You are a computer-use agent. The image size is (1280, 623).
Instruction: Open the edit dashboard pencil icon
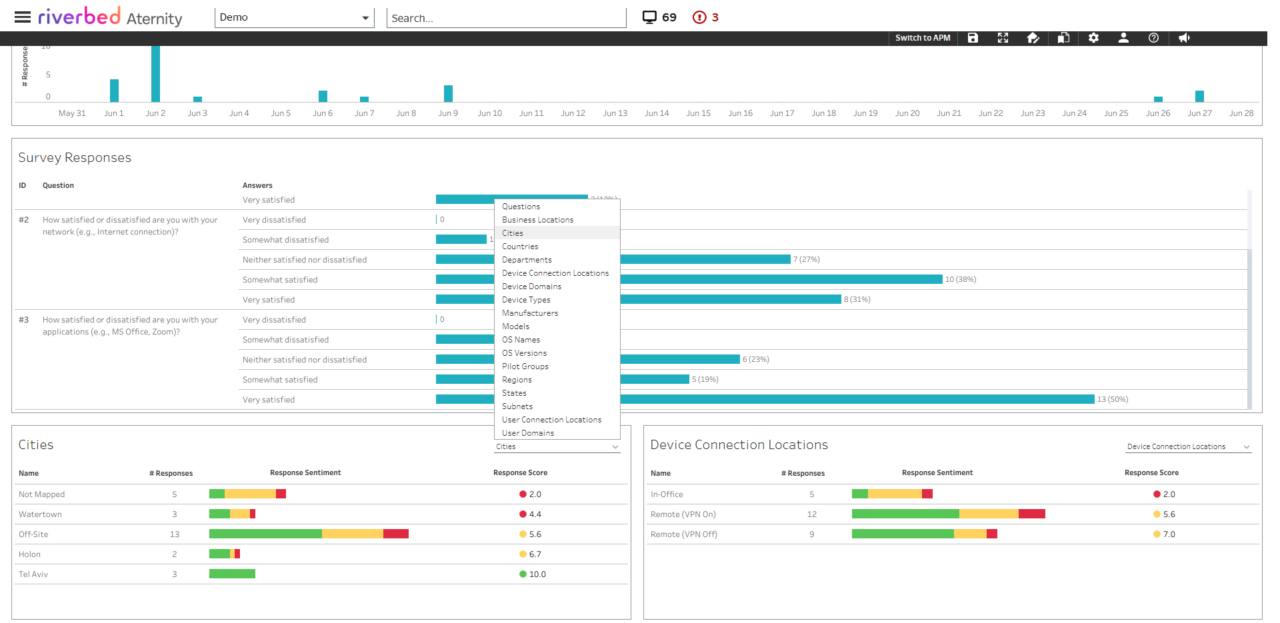pyautogui.click(x=1032, y=38)
